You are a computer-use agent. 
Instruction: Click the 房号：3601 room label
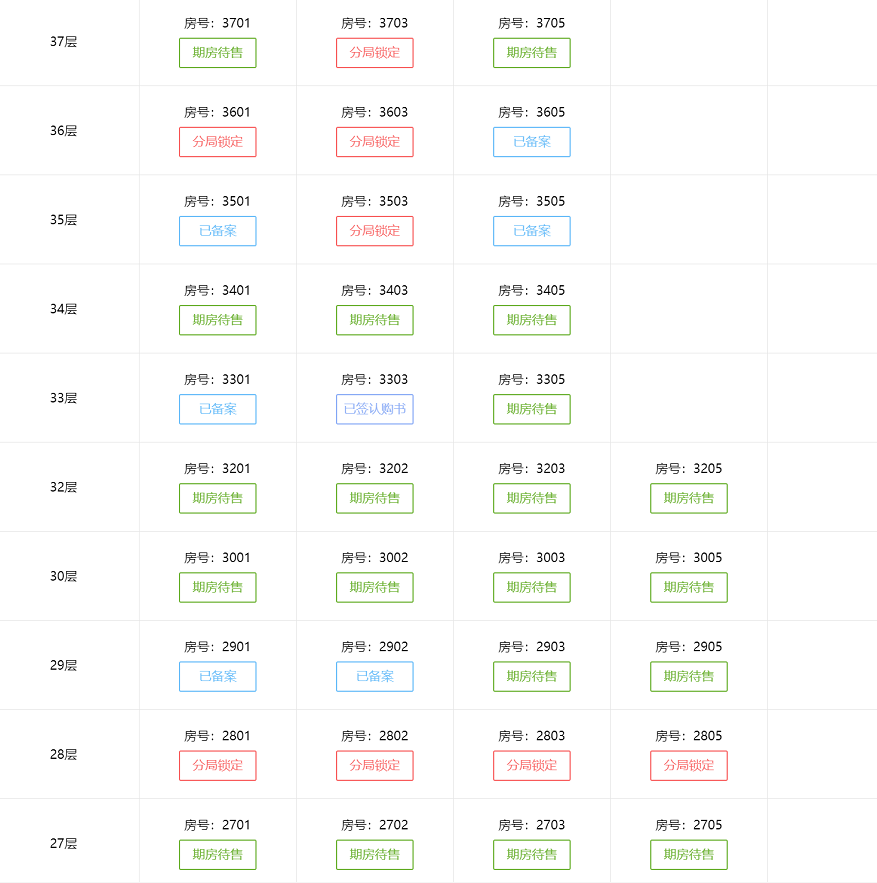(217, 112)
